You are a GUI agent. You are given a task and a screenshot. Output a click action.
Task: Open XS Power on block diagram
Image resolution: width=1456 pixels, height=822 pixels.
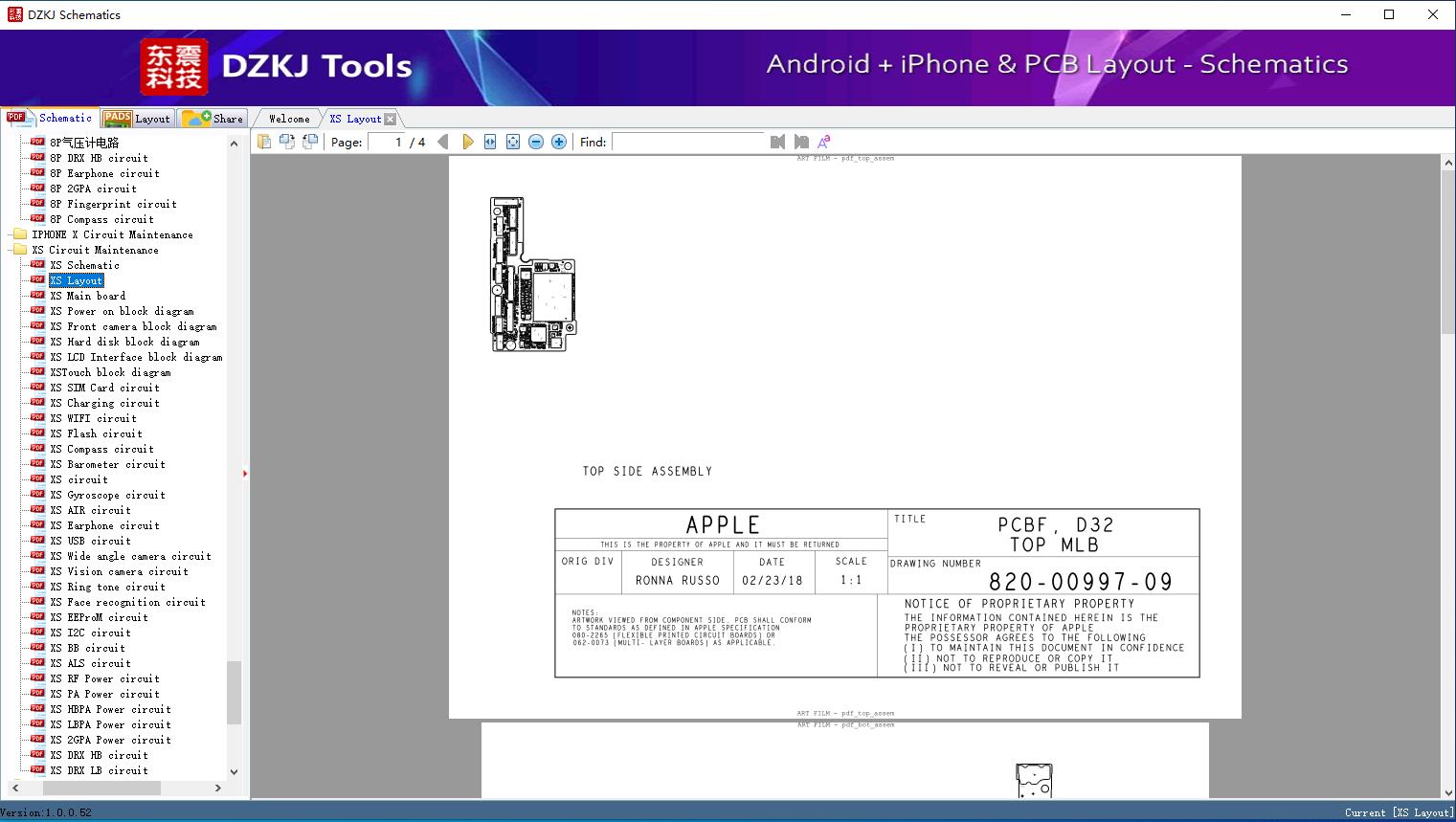122,311
